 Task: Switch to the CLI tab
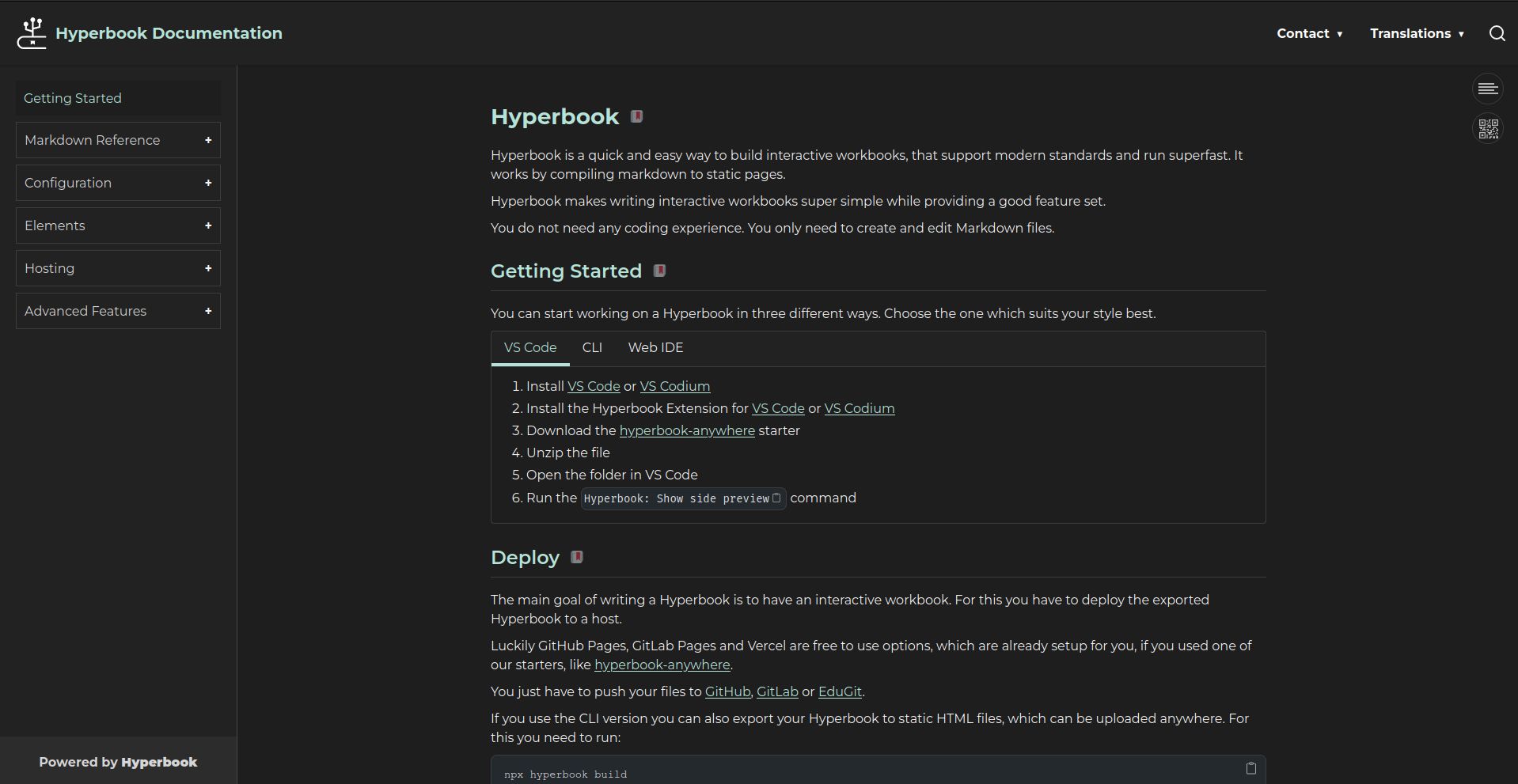click(x=592, y=348)
